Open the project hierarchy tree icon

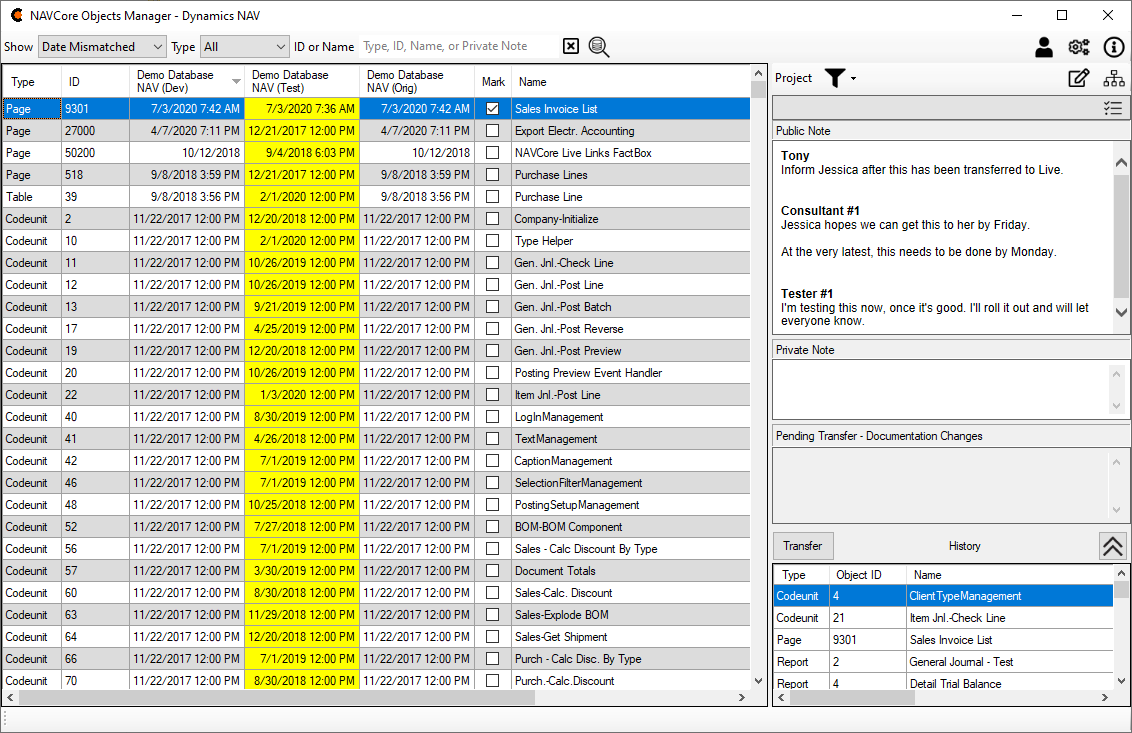(x=1114, y=78)
